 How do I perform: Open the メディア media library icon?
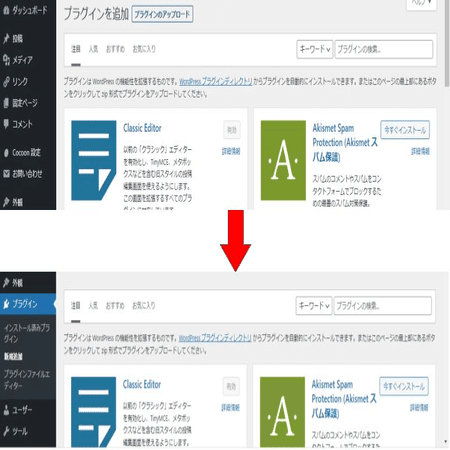pyautogui.click(x=6, y=60)
